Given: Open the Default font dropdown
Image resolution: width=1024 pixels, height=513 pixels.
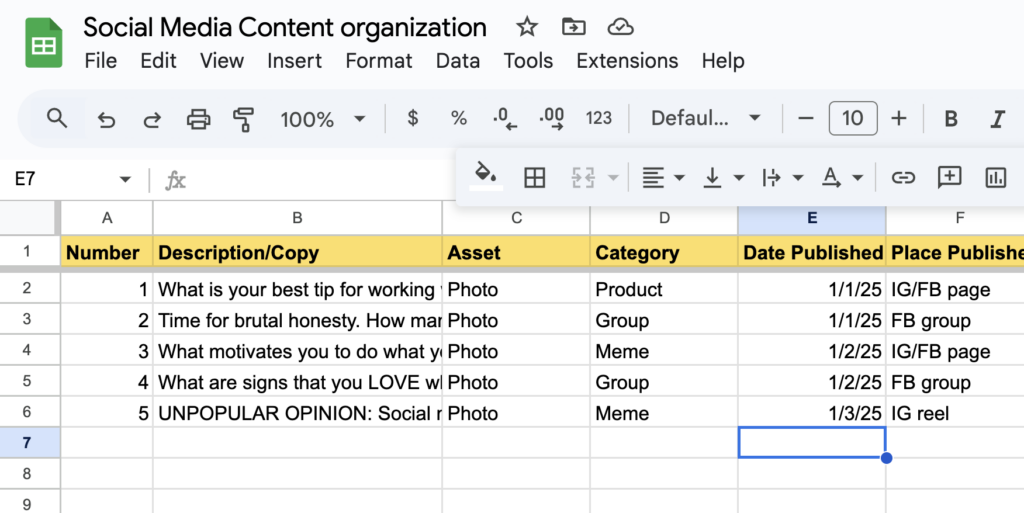Looking at the screenshot, I should [706, 119].
